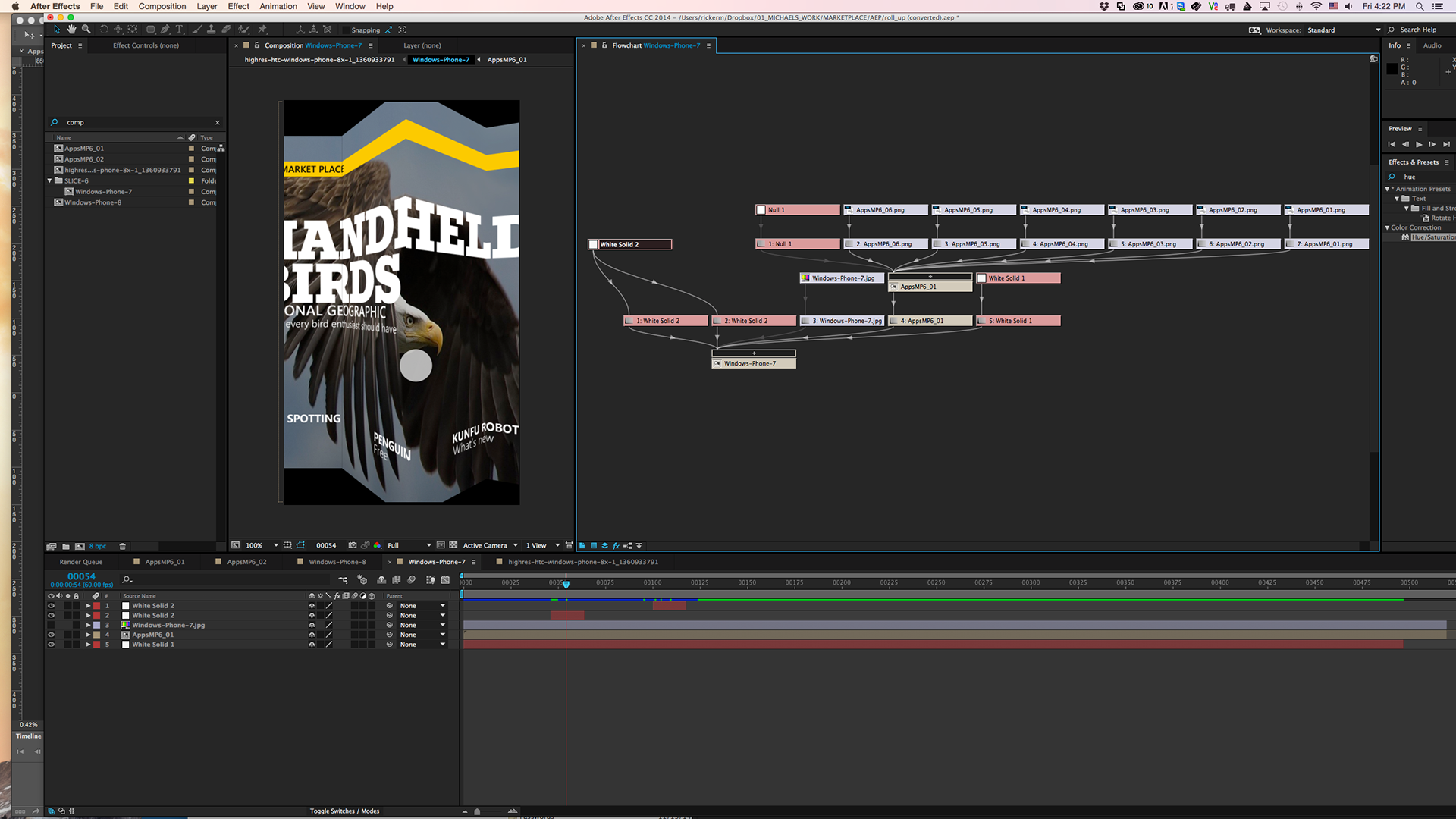Image resolution: width=1456 pixels, height=819 pixels.
Task: Collapse the Color Correction effects category
Action: [1387, 227]
